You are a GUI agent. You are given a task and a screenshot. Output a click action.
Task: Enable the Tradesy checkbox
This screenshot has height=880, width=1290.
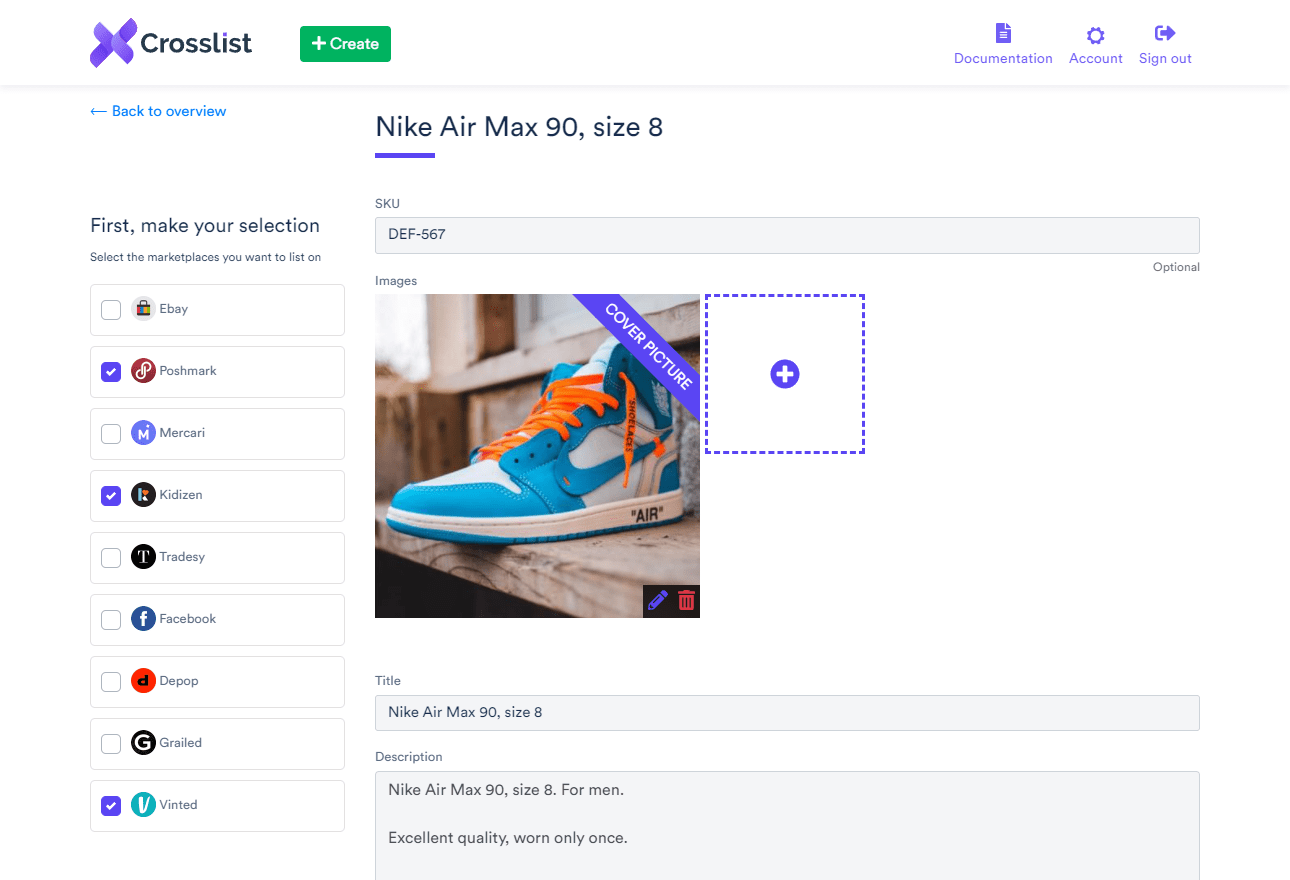click(111, 558)
